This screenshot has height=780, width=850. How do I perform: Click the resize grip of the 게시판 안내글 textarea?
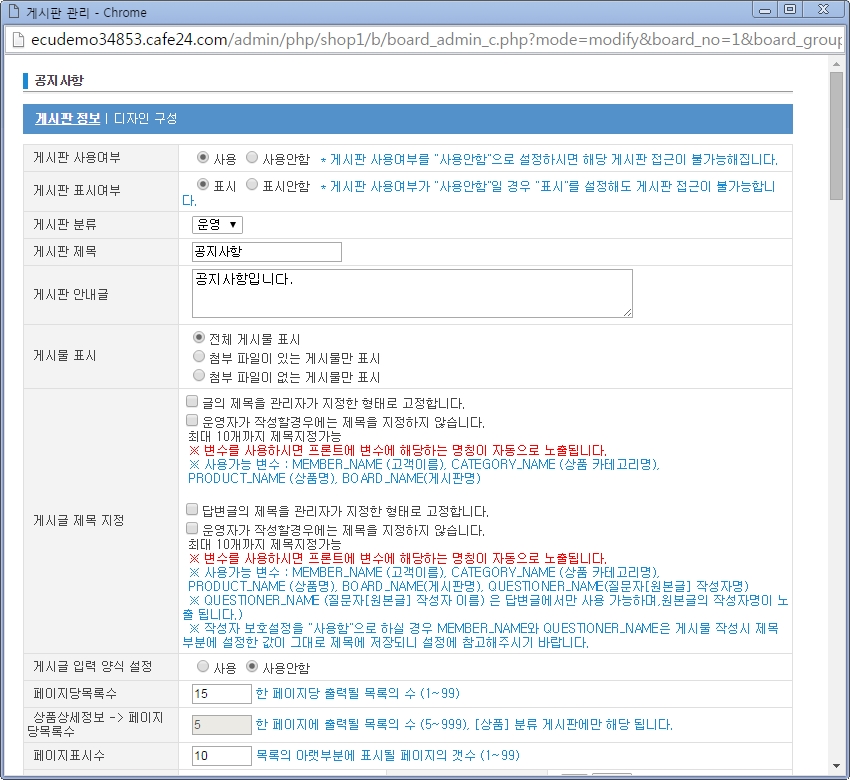pyautogui.click(x=627, y=312)
